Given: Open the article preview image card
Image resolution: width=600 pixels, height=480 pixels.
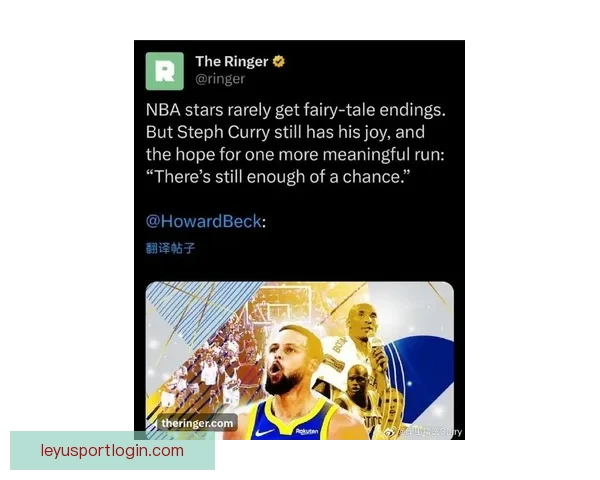Looking at the screenshot, I should 300,361.
